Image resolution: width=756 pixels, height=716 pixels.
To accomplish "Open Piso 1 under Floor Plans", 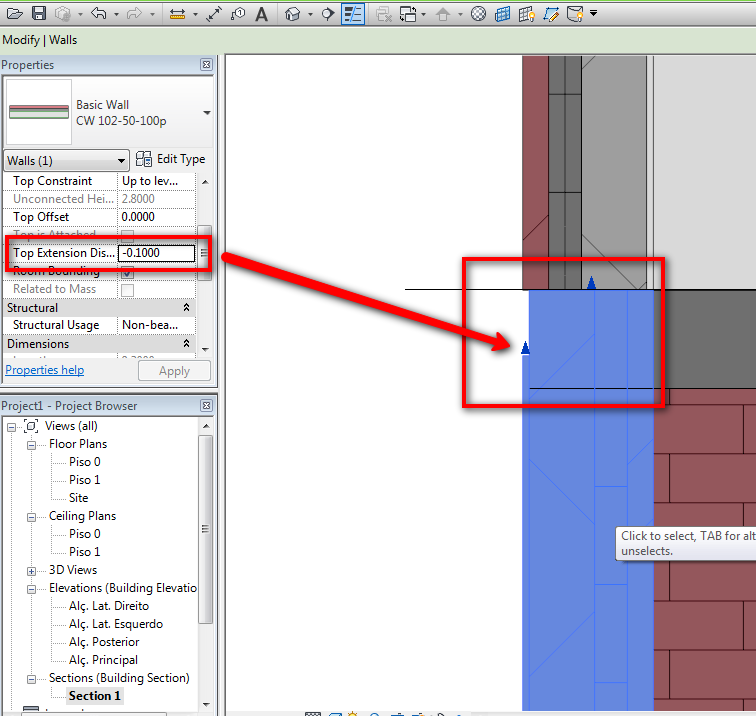I will [84, 480].
